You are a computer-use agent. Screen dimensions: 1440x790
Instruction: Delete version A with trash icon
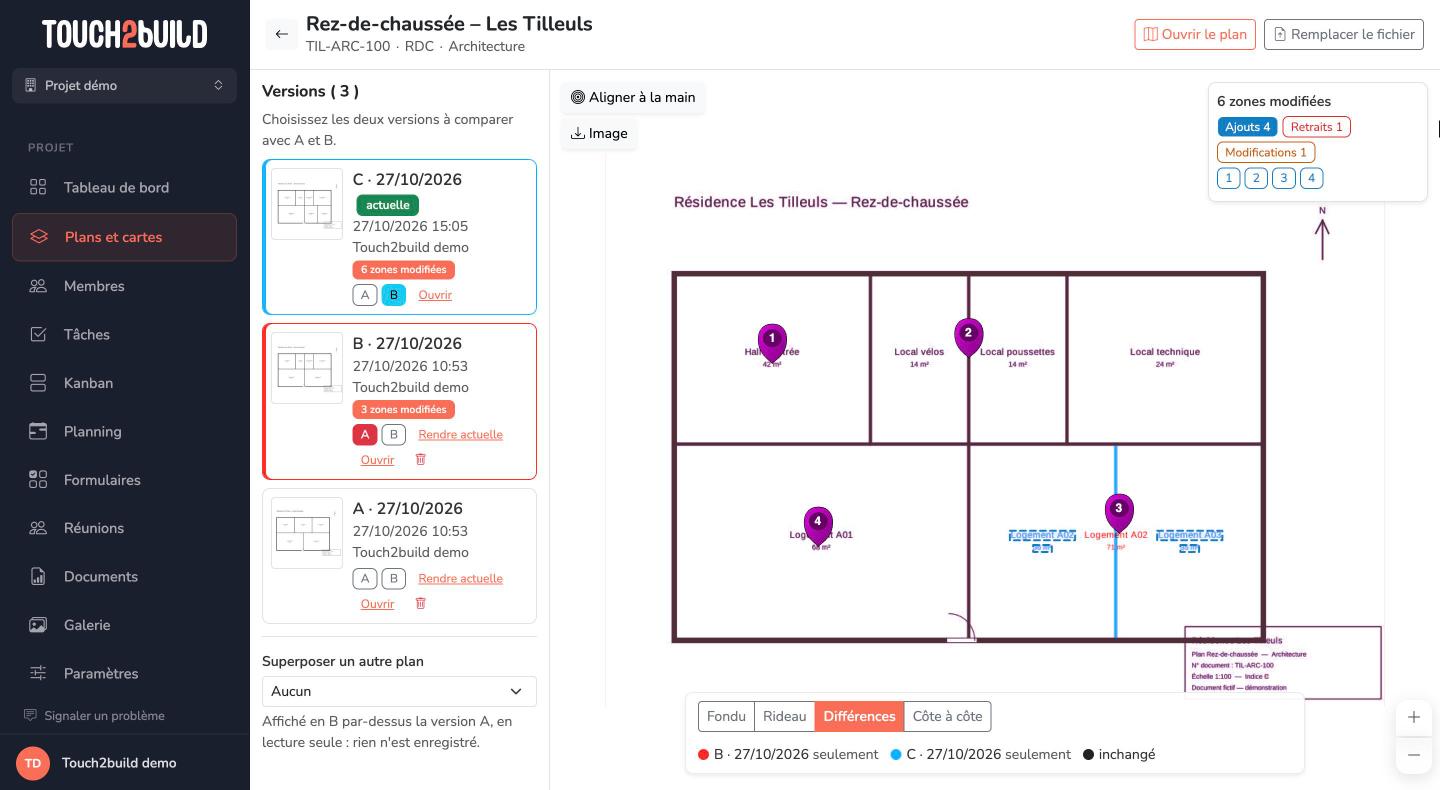[x=420, y=603]
